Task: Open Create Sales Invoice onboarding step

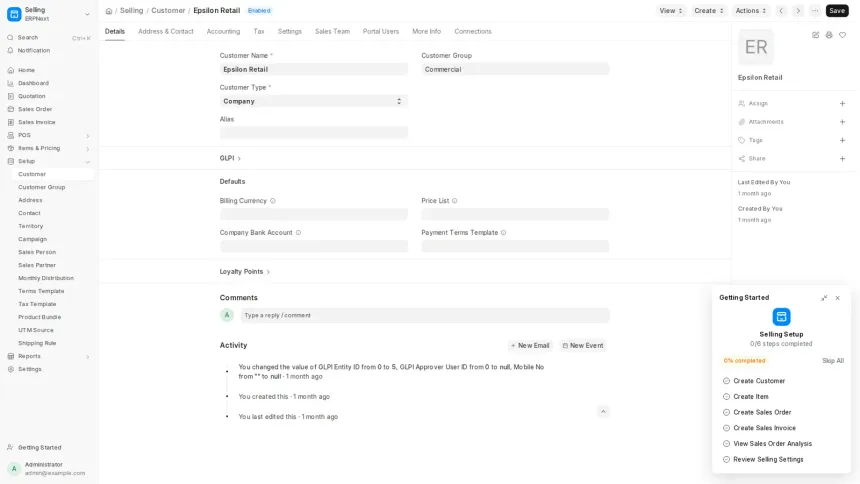Action: coord(764,428)
